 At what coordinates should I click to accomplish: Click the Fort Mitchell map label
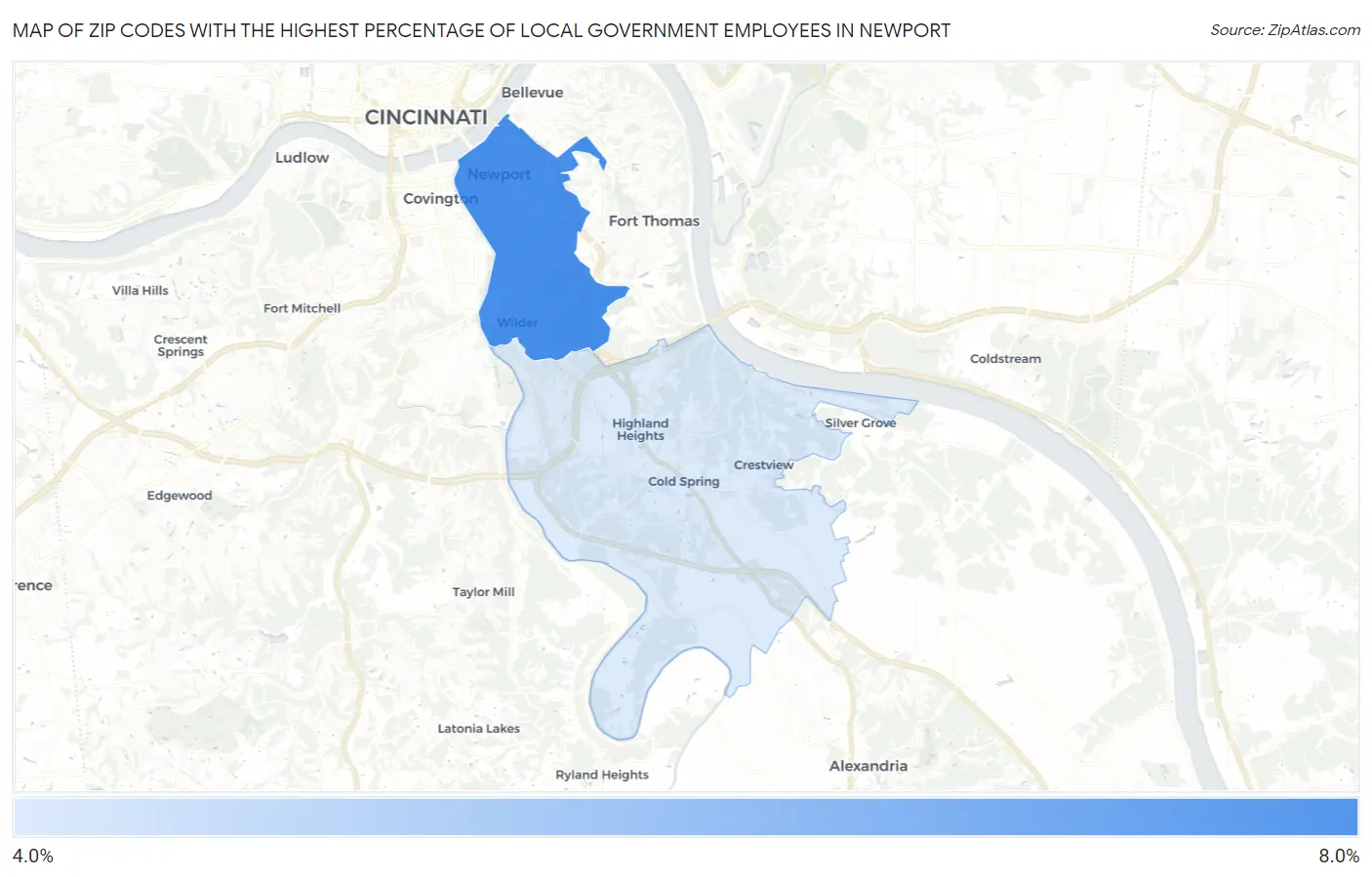302,308
